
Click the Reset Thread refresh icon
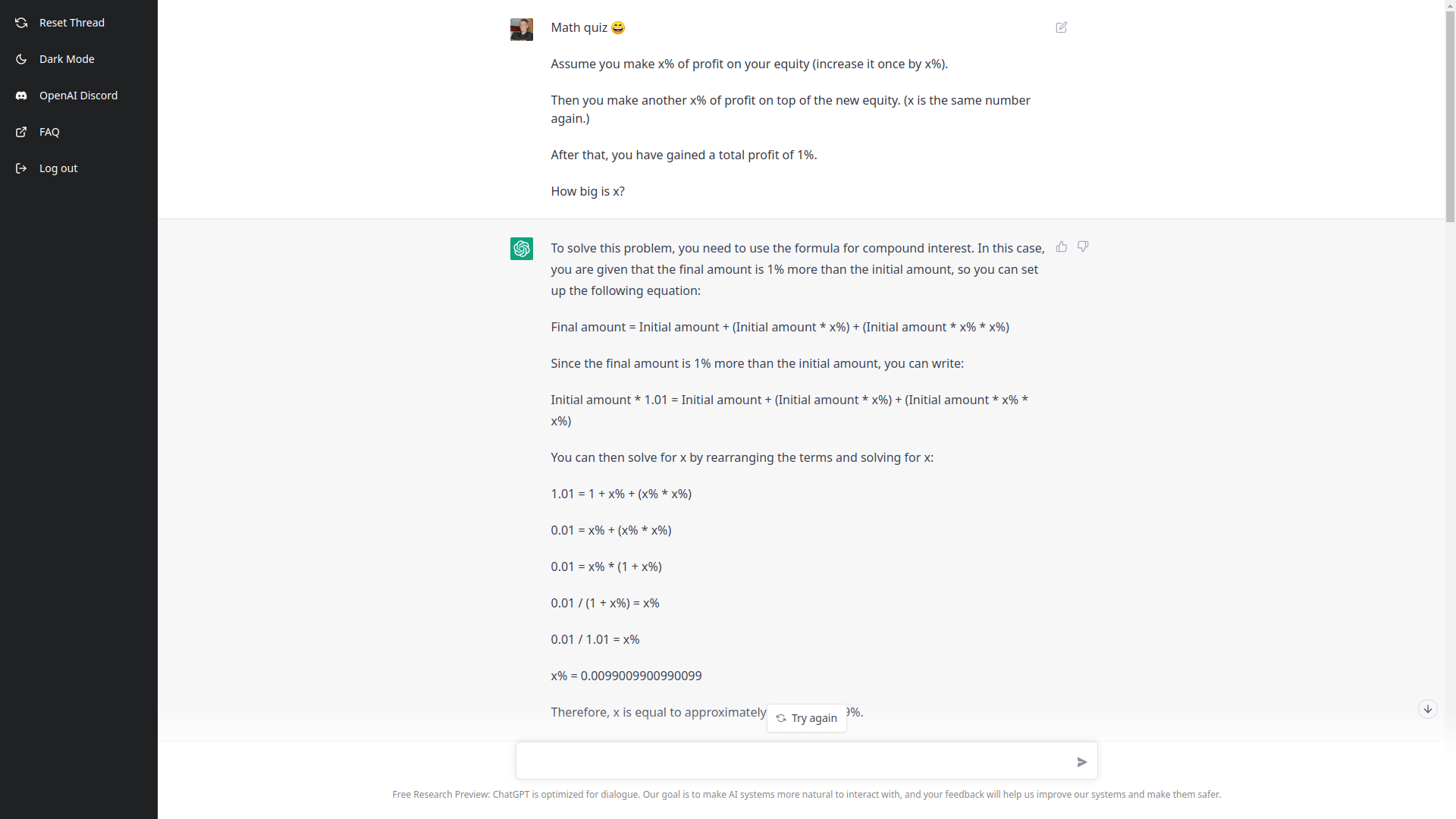(x=21, y=23)
